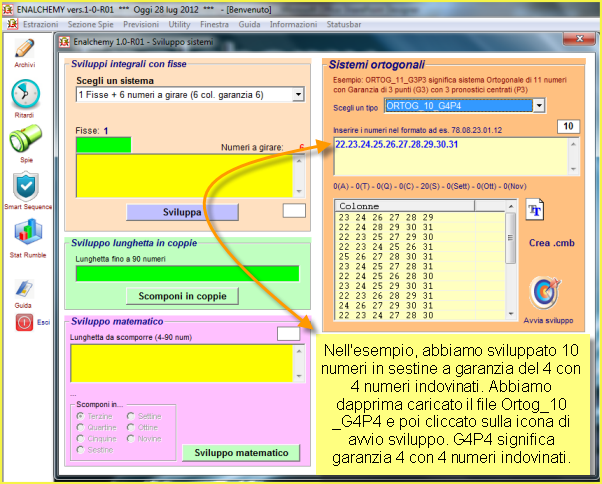This screenshot has height=484, width=602.
Task: Open the Stat Rumble chart icon
Action: (26, 231)
